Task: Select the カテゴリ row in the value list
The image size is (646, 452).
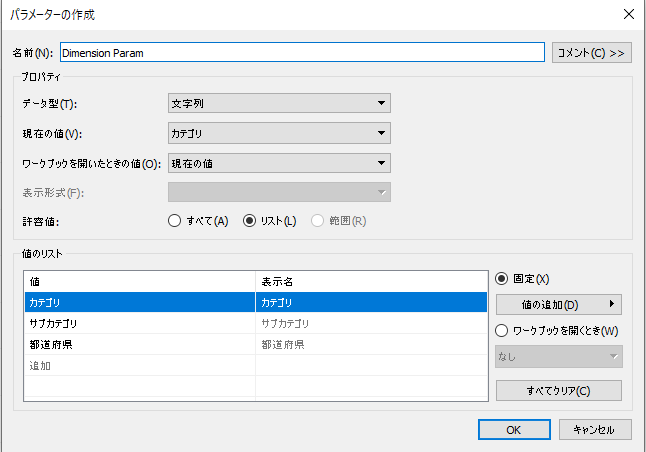Action: coord(140,302)
